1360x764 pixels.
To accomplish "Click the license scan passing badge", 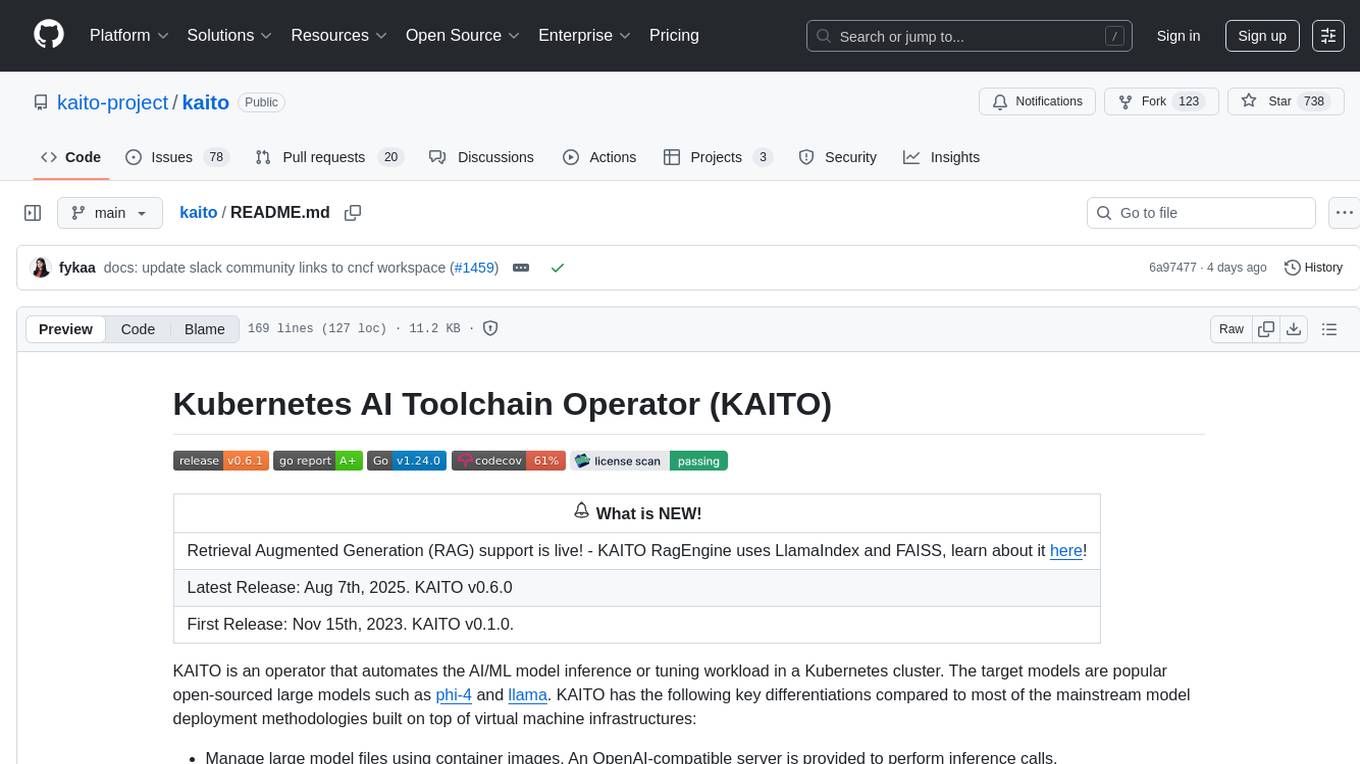I will (x=649, y=460).
